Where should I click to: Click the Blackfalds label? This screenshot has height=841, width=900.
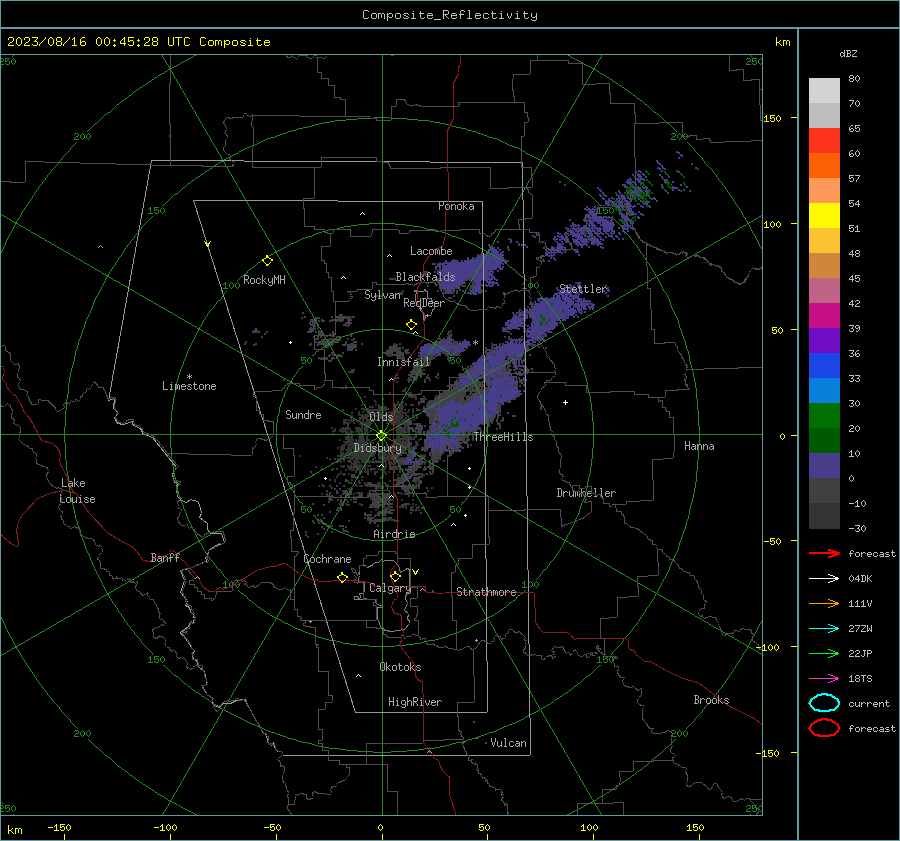[425, 277]
